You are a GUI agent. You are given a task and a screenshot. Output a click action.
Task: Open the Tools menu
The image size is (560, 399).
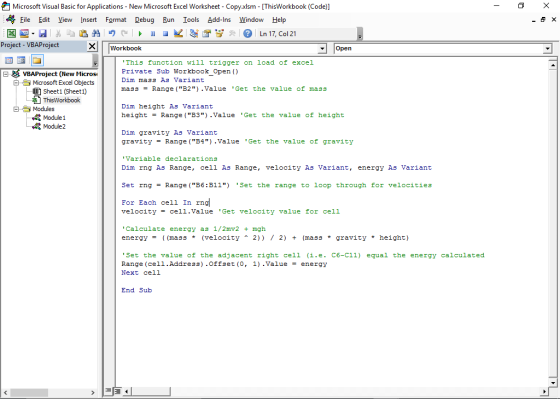click(x=191, y=20)
